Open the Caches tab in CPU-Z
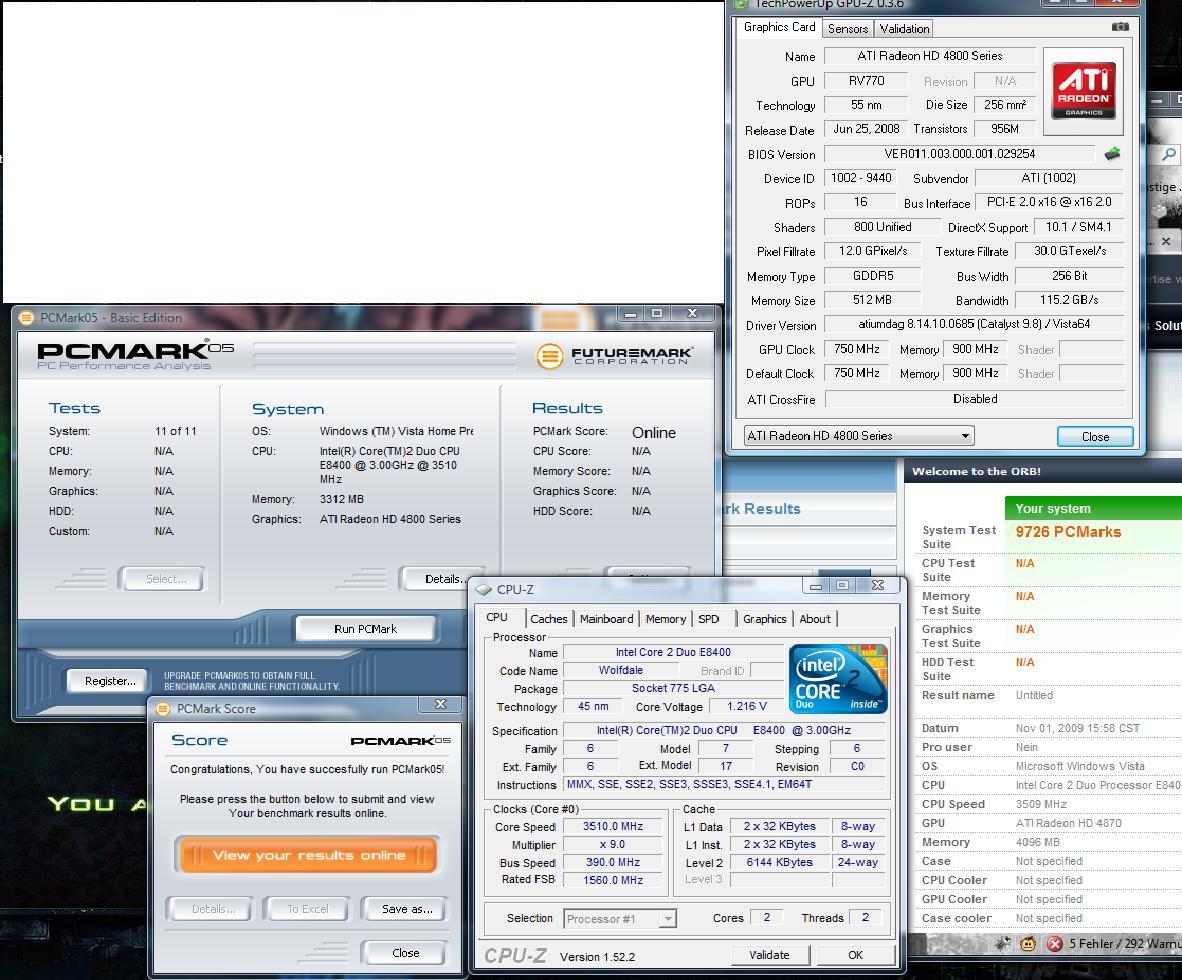 (x=548, y=619)
